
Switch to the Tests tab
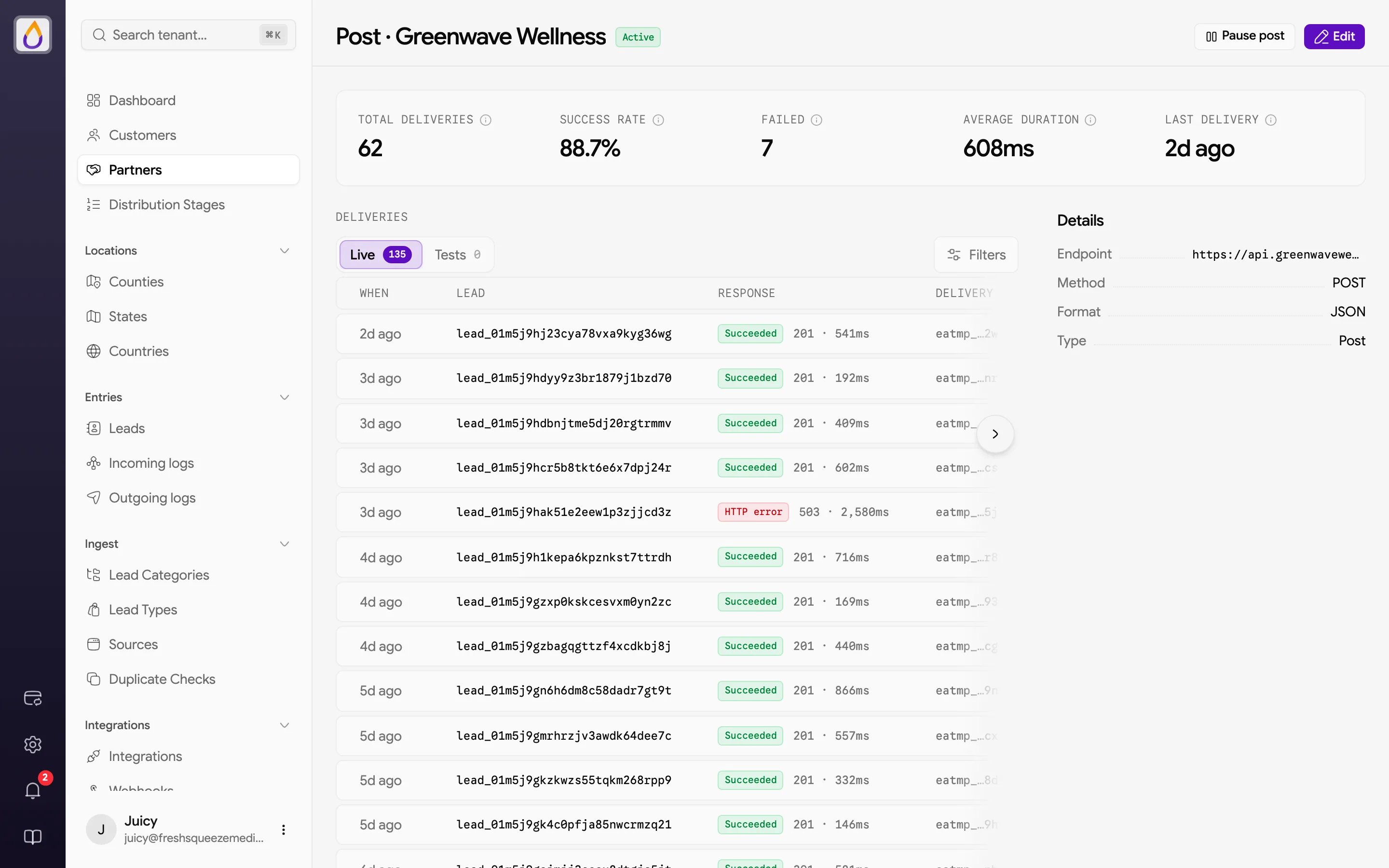point(457,254)
